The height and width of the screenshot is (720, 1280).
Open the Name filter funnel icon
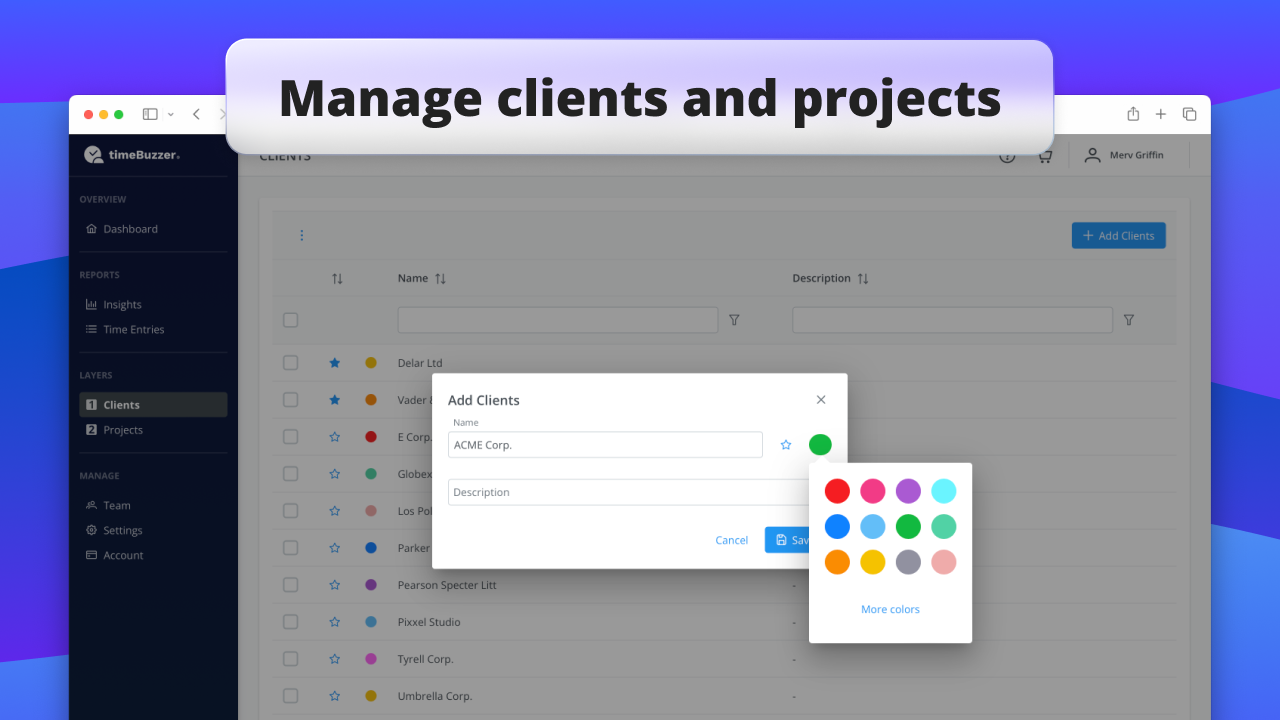(x=734, y=320)
